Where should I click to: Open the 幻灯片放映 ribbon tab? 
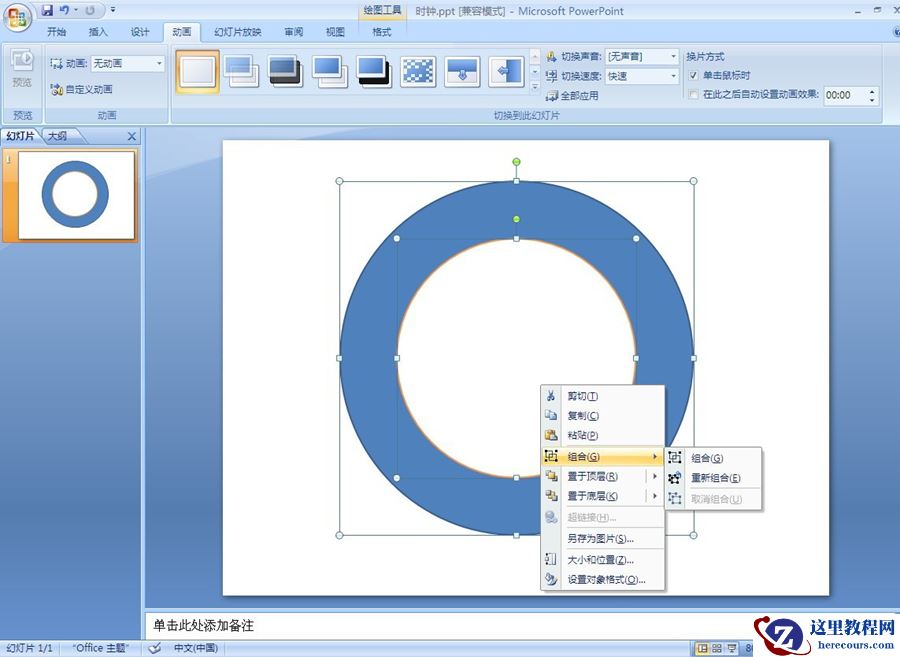(x=238, y=32)
